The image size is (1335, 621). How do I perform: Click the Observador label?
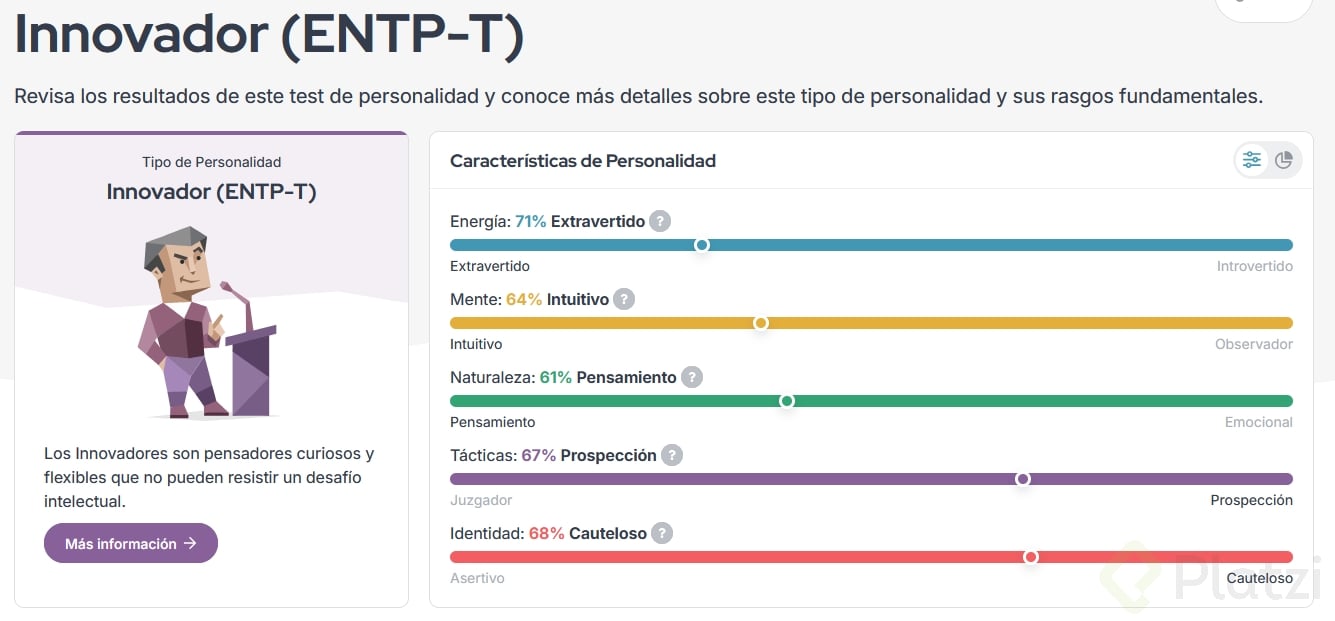(x=1253, y=344)
